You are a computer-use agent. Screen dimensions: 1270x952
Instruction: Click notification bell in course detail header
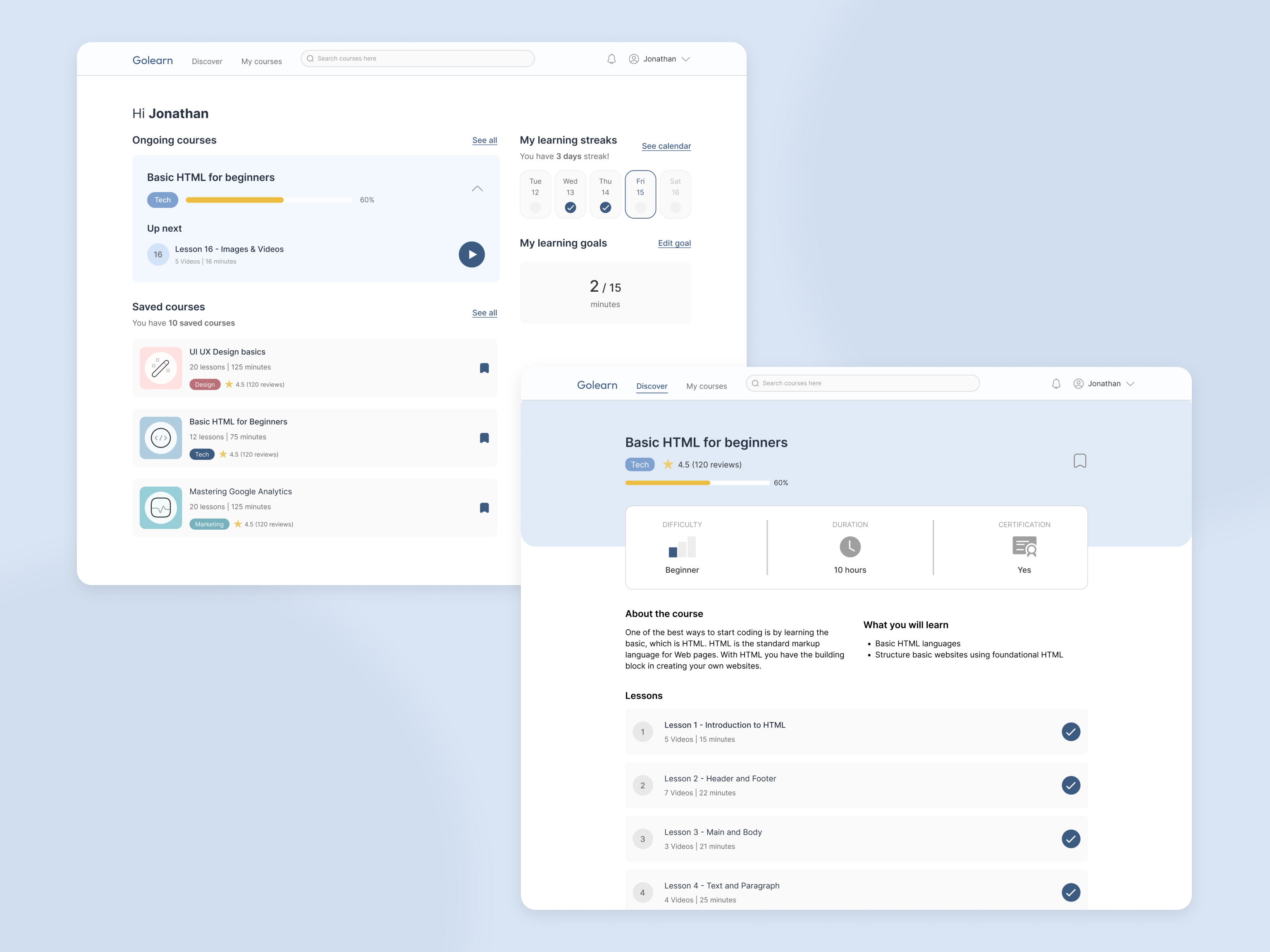[x=1056, y=384]
